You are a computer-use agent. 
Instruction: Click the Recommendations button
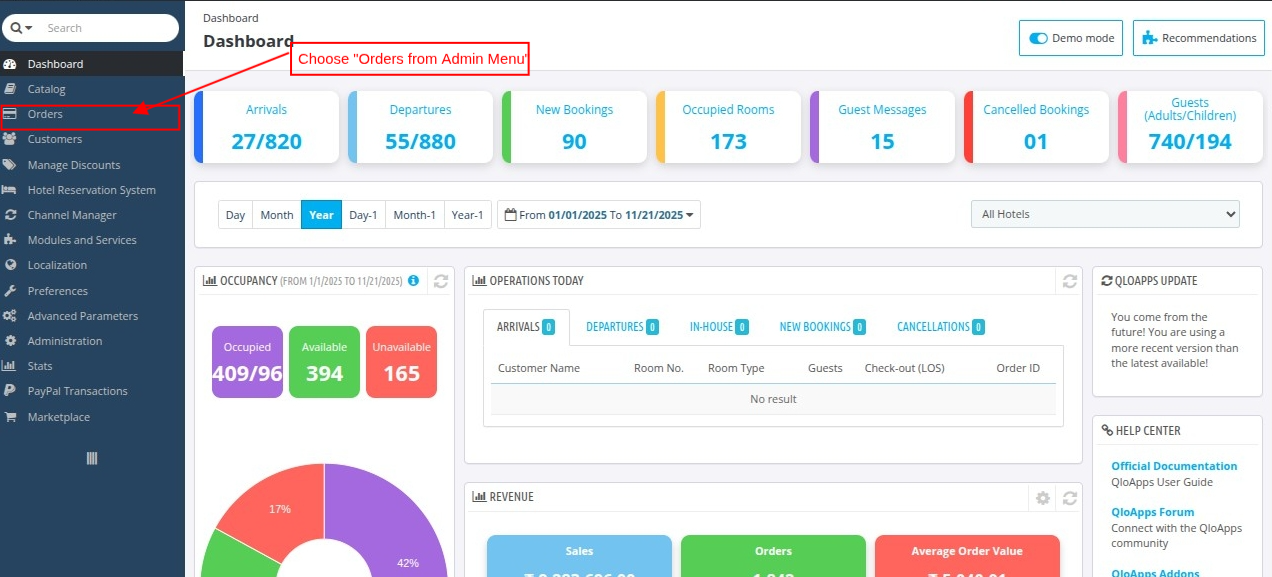[x=1199, y=38]
